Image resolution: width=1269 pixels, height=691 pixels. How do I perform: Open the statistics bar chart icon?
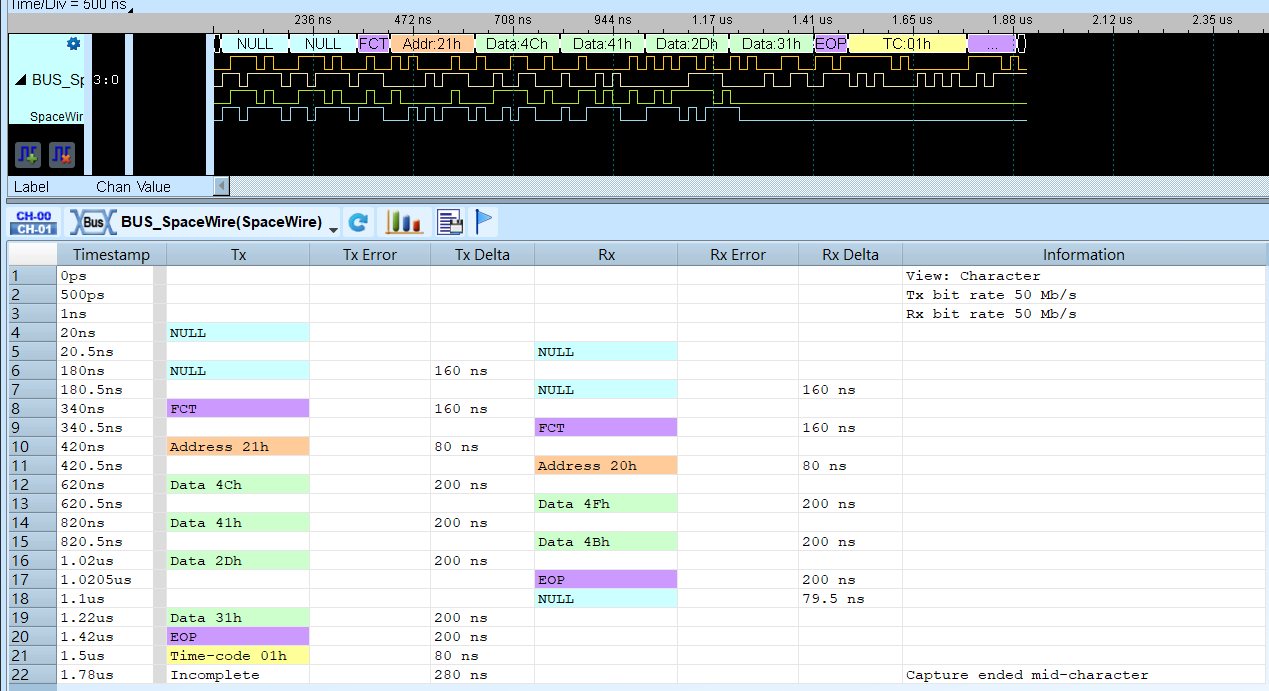(x=404, y=222)
